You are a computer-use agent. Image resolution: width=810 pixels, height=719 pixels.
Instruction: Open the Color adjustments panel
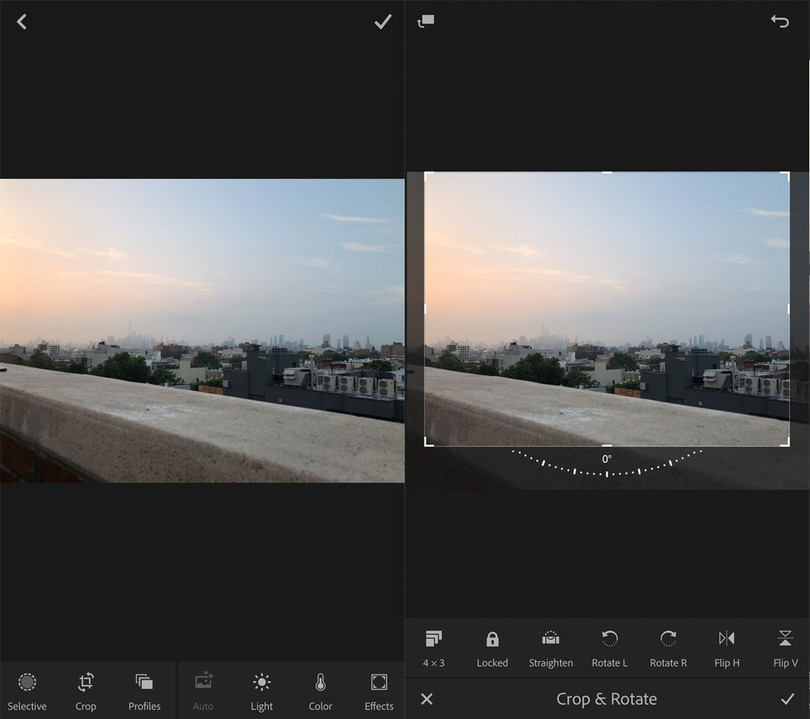[320, 691]
